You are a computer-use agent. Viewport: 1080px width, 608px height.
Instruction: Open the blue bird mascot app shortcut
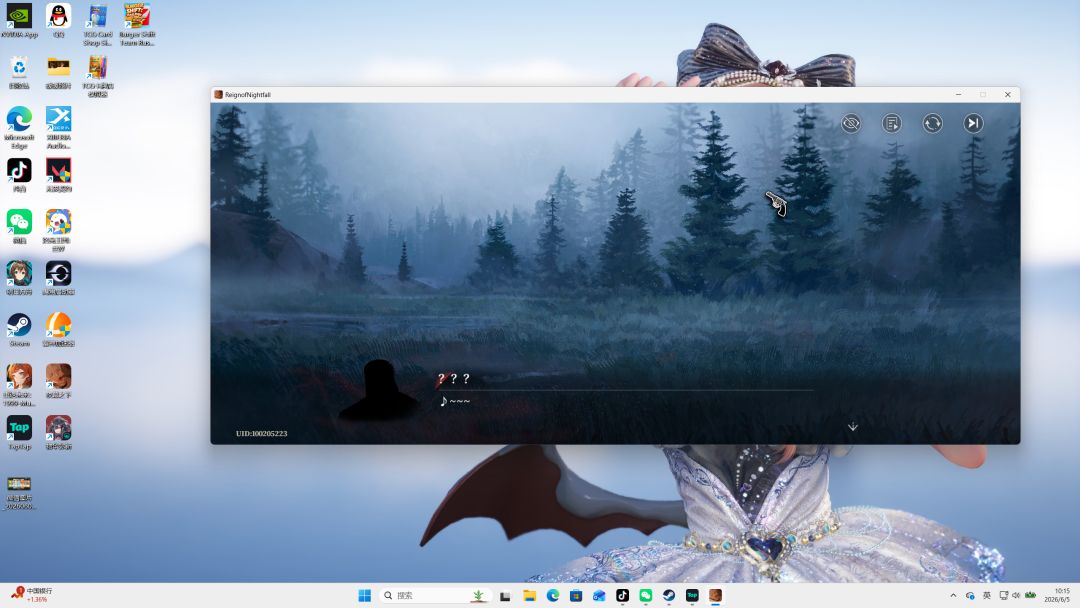click(x=59, y=231)
